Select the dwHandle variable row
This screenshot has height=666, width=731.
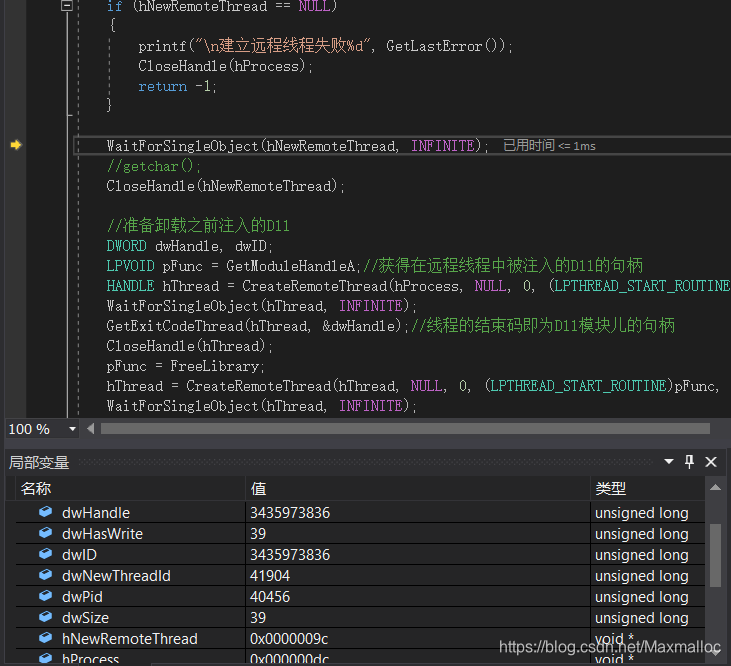pyautogui.click(x=360, y=513)
